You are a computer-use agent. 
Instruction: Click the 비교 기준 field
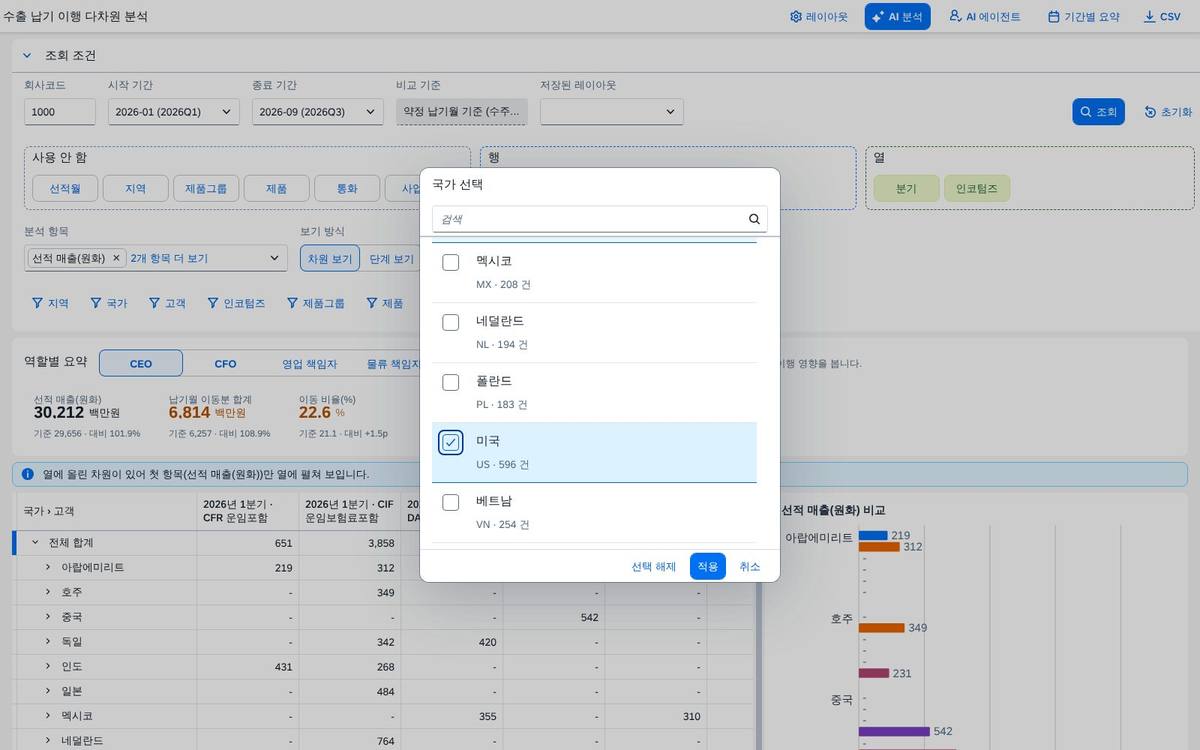click(462, 112)
